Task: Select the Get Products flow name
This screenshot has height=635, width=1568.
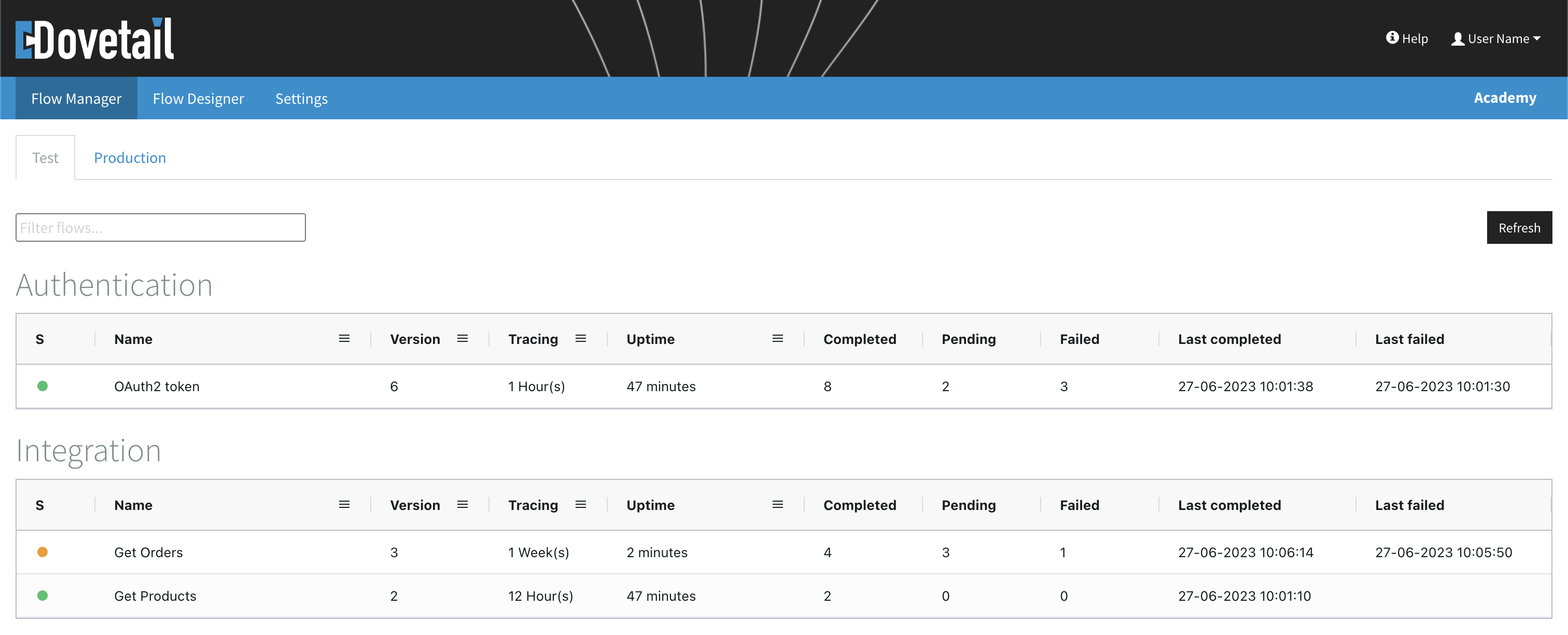Action: point(155,596)
